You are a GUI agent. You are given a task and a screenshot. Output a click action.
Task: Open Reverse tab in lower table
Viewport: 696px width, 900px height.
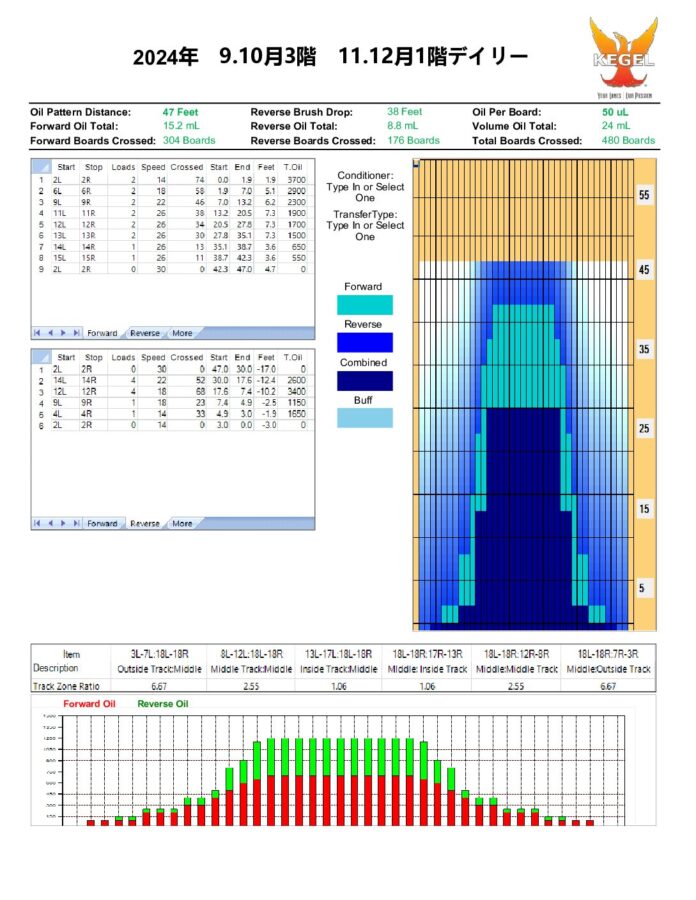click(x=145, y=523)
